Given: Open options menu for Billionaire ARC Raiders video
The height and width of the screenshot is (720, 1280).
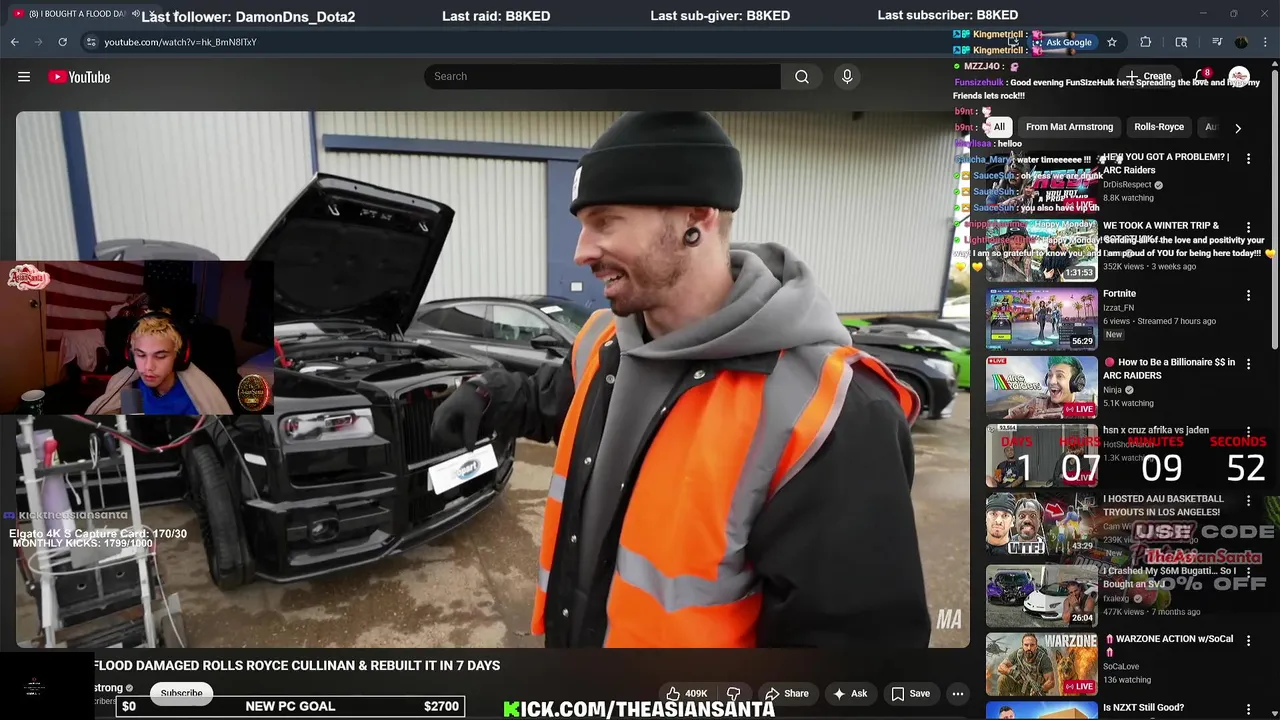Looking at the screenshot, I should click(1248, 363).
